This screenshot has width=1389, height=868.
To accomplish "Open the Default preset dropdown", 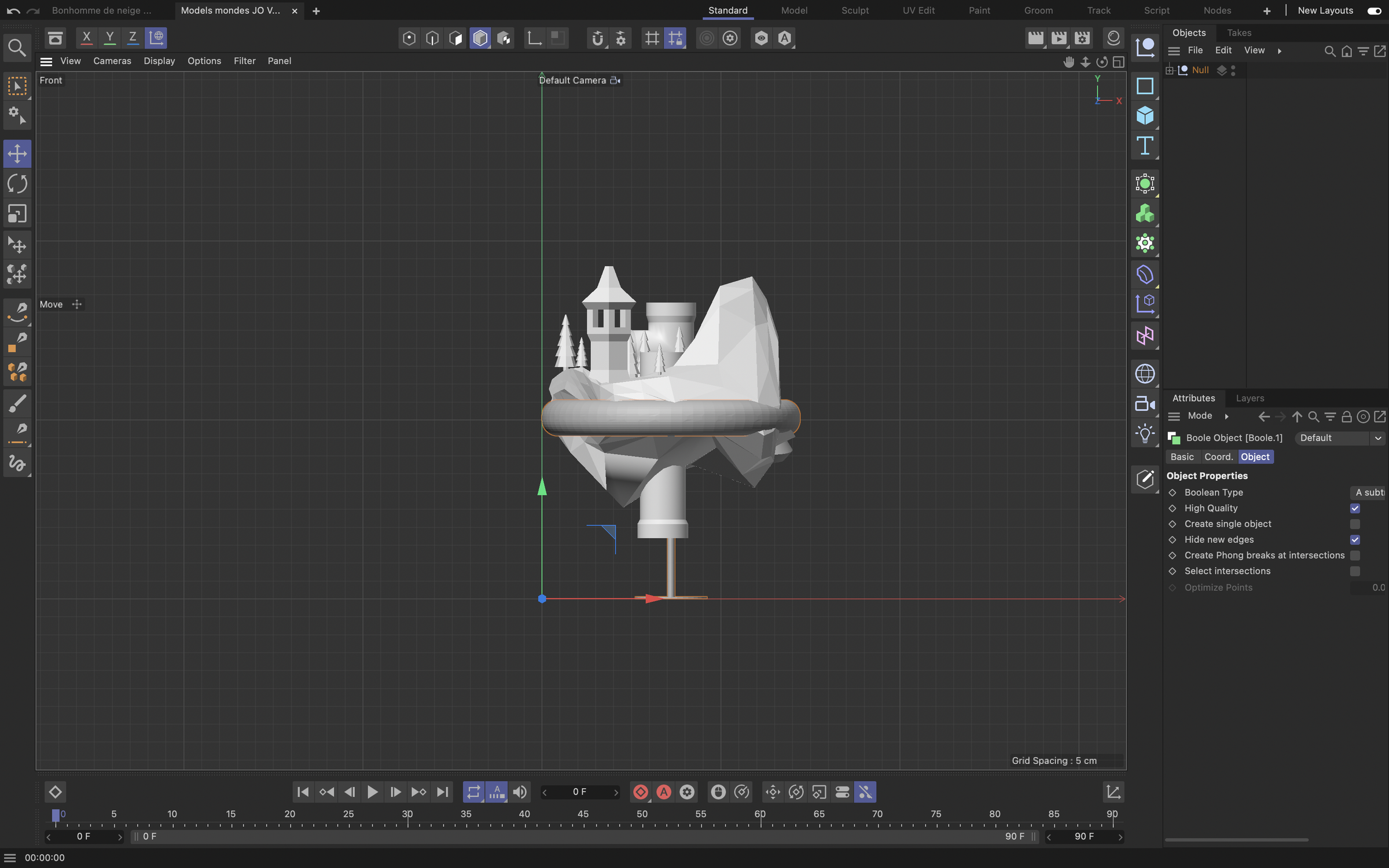I will coord(1340,438).
